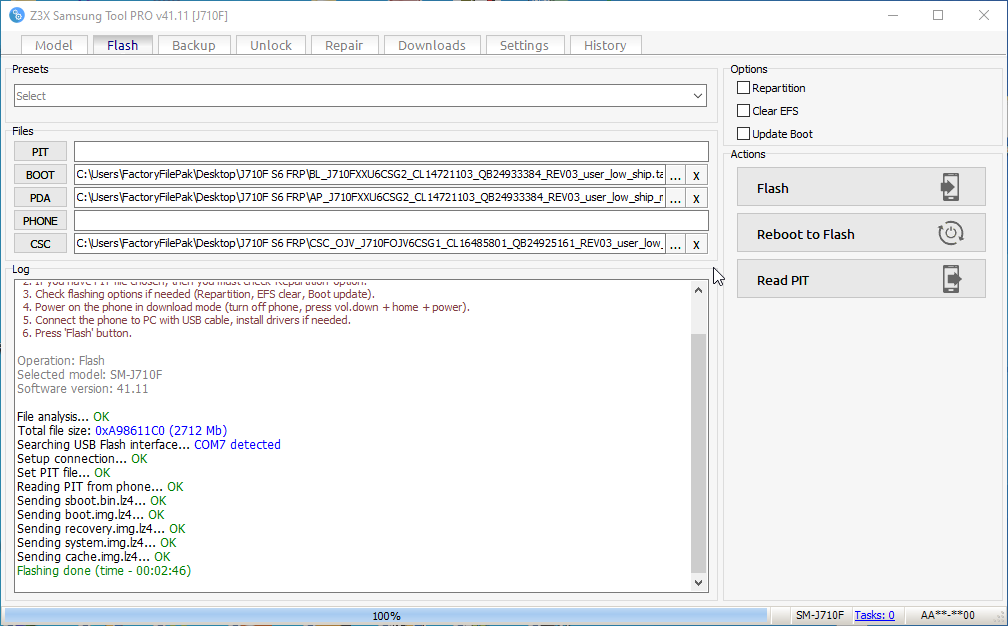Clear the CSC file with x button
This screenshot has width=1008, height=626.
click(696, 244)
